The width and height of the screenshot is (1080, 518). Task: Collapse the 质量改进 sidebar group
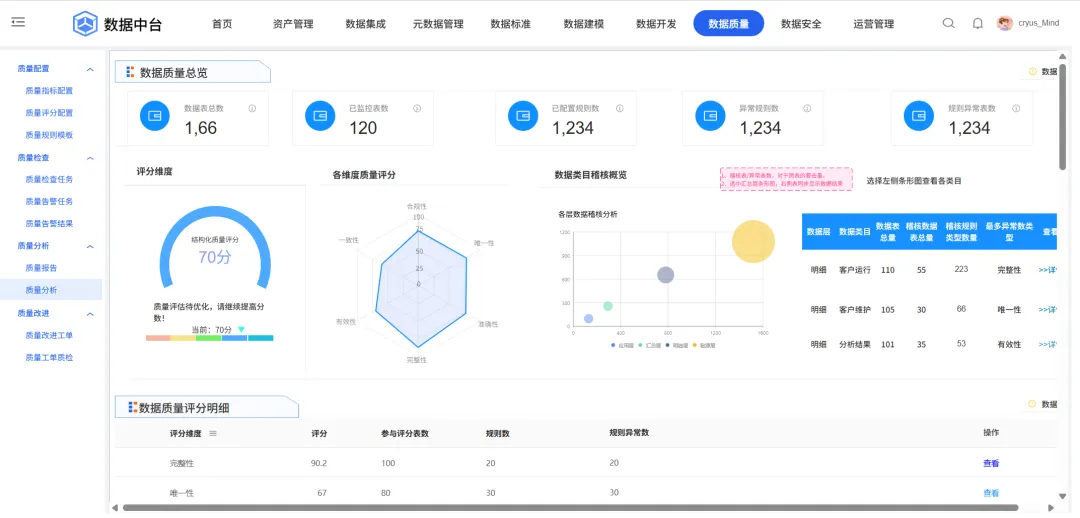(x=90, y=313)
